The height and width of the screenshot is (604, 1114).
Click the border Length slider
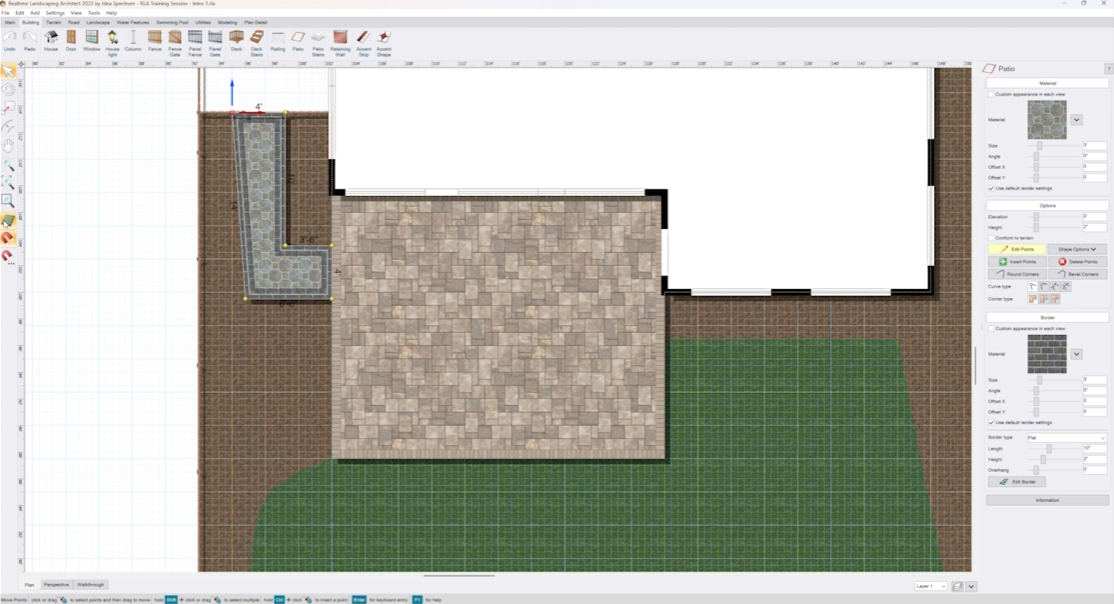[1050, 449]
